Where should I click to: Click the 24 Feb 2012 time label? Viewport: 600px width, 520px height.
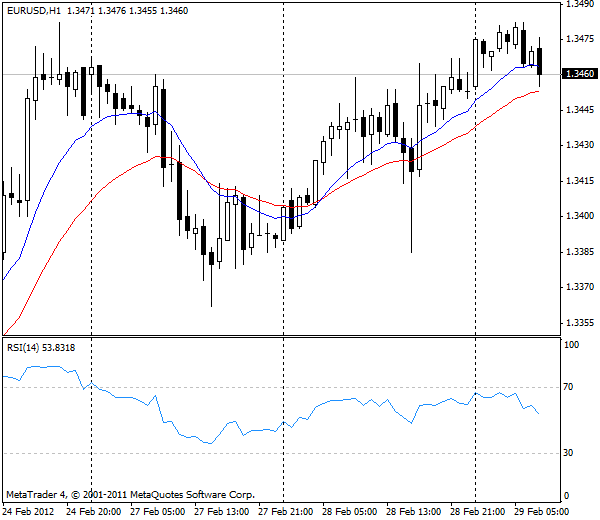[29, 512]
